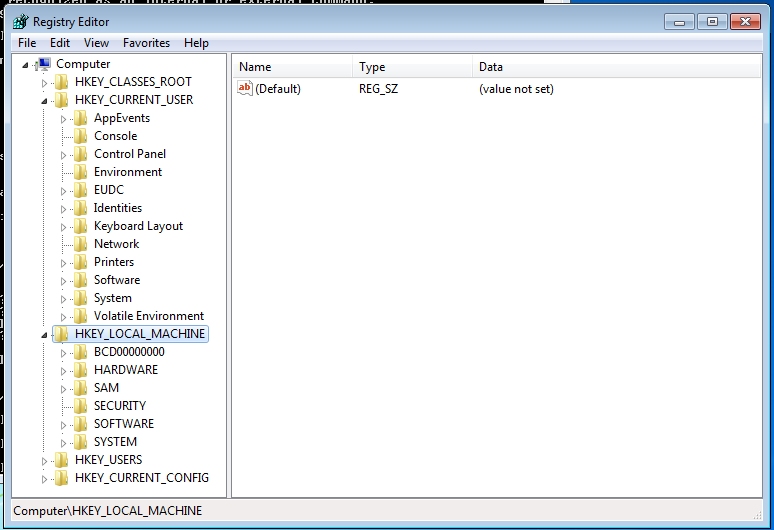Image resolution: width=774 pixels, height=530 pixels.
Task: Select the (Default) value name
Action: click(278, 89)
